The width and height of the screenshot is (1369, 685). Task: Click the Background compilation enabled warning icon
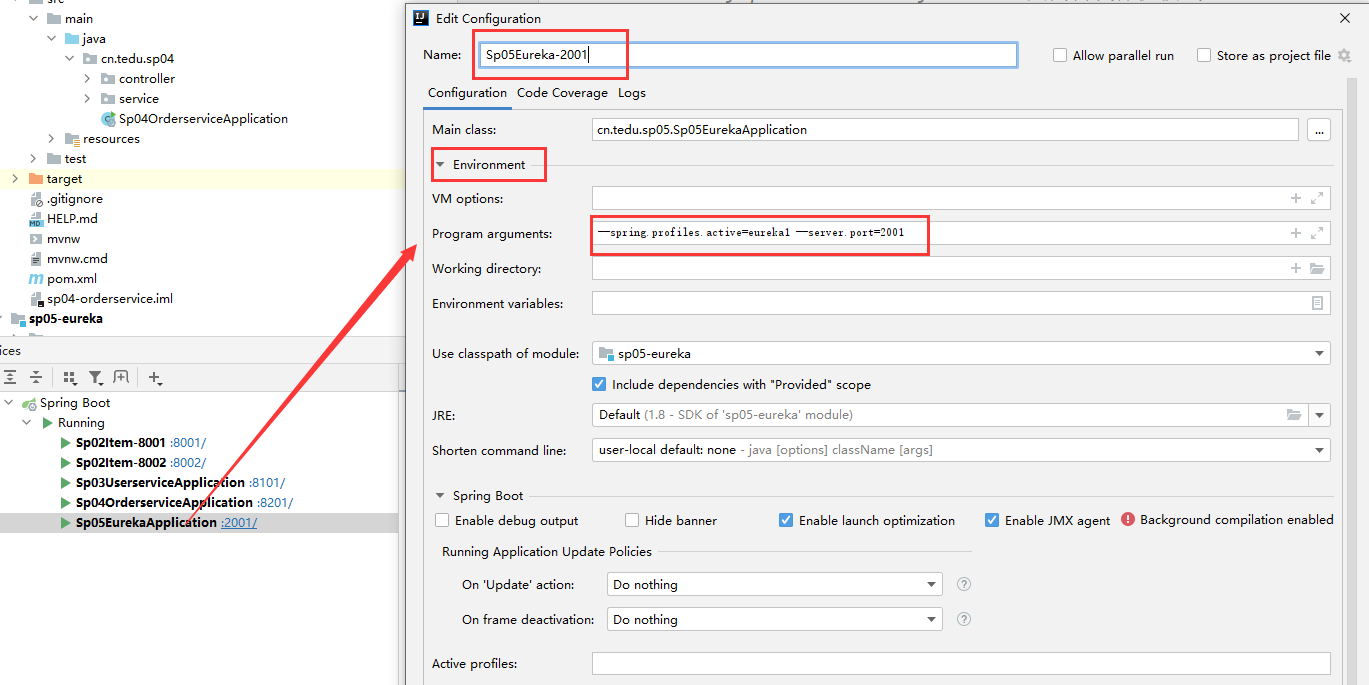coord(1128,519)
